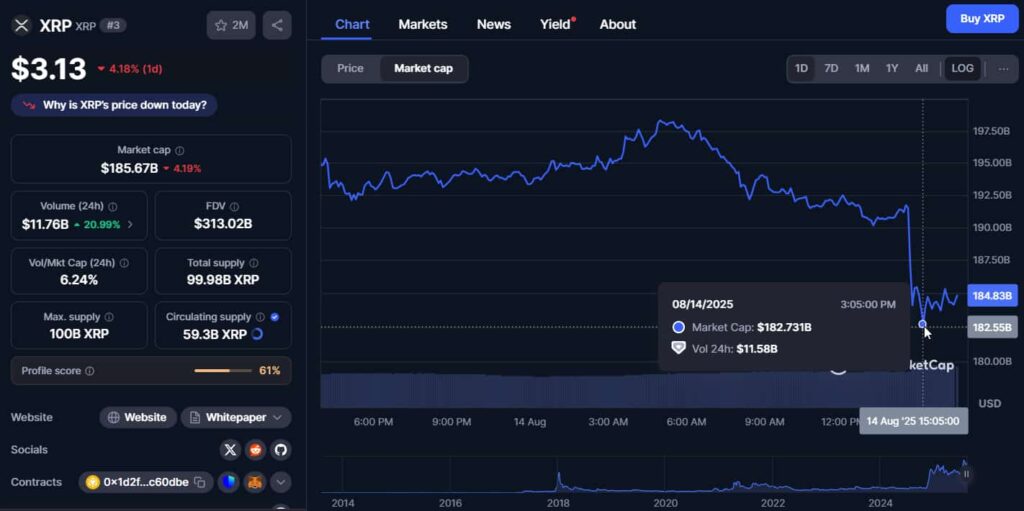1024x511 pixels.
Task: Open Why is XRP's price down today?
Action: [x=114, y=105]
